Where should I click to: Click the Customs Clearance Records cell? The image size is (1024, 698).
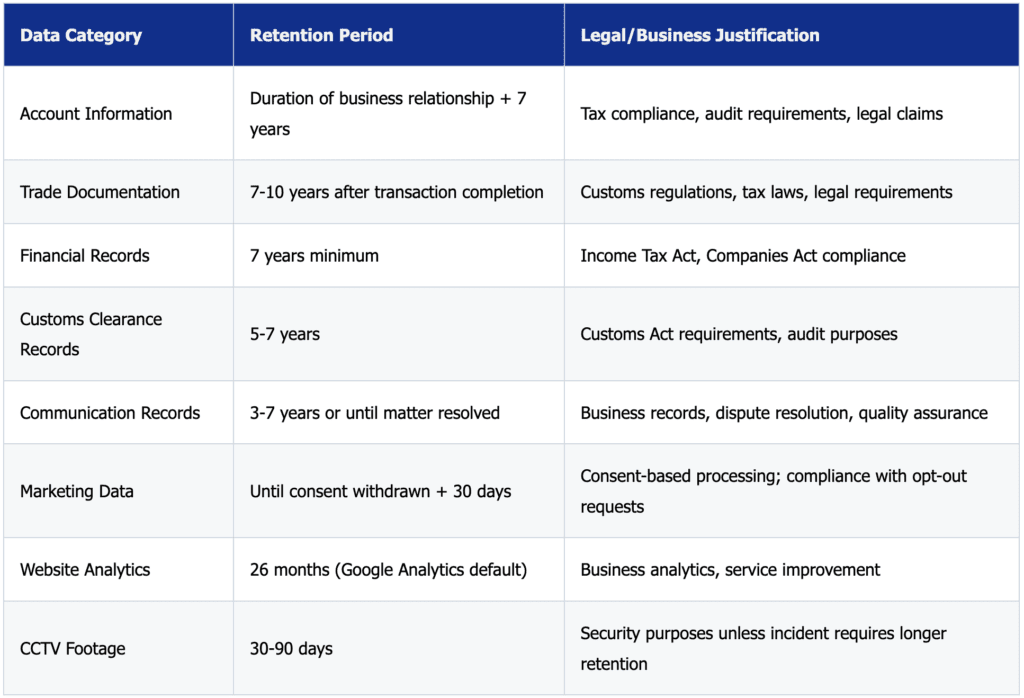[x=91, y=334]
